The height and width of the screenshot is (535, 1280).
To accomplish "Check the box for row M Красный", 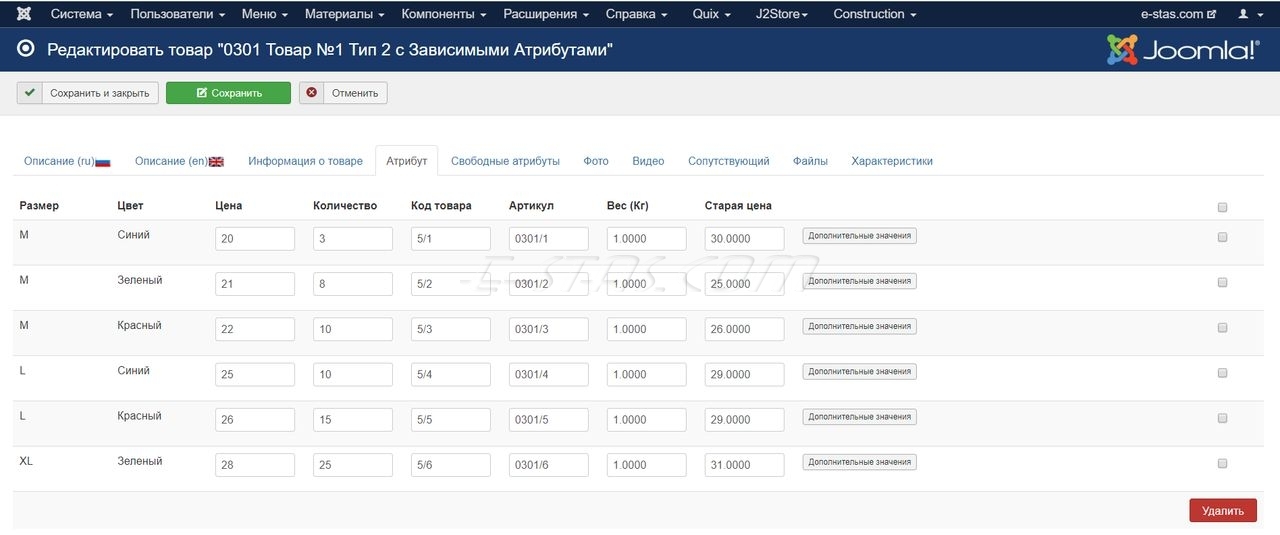I will pos(1222,328).
